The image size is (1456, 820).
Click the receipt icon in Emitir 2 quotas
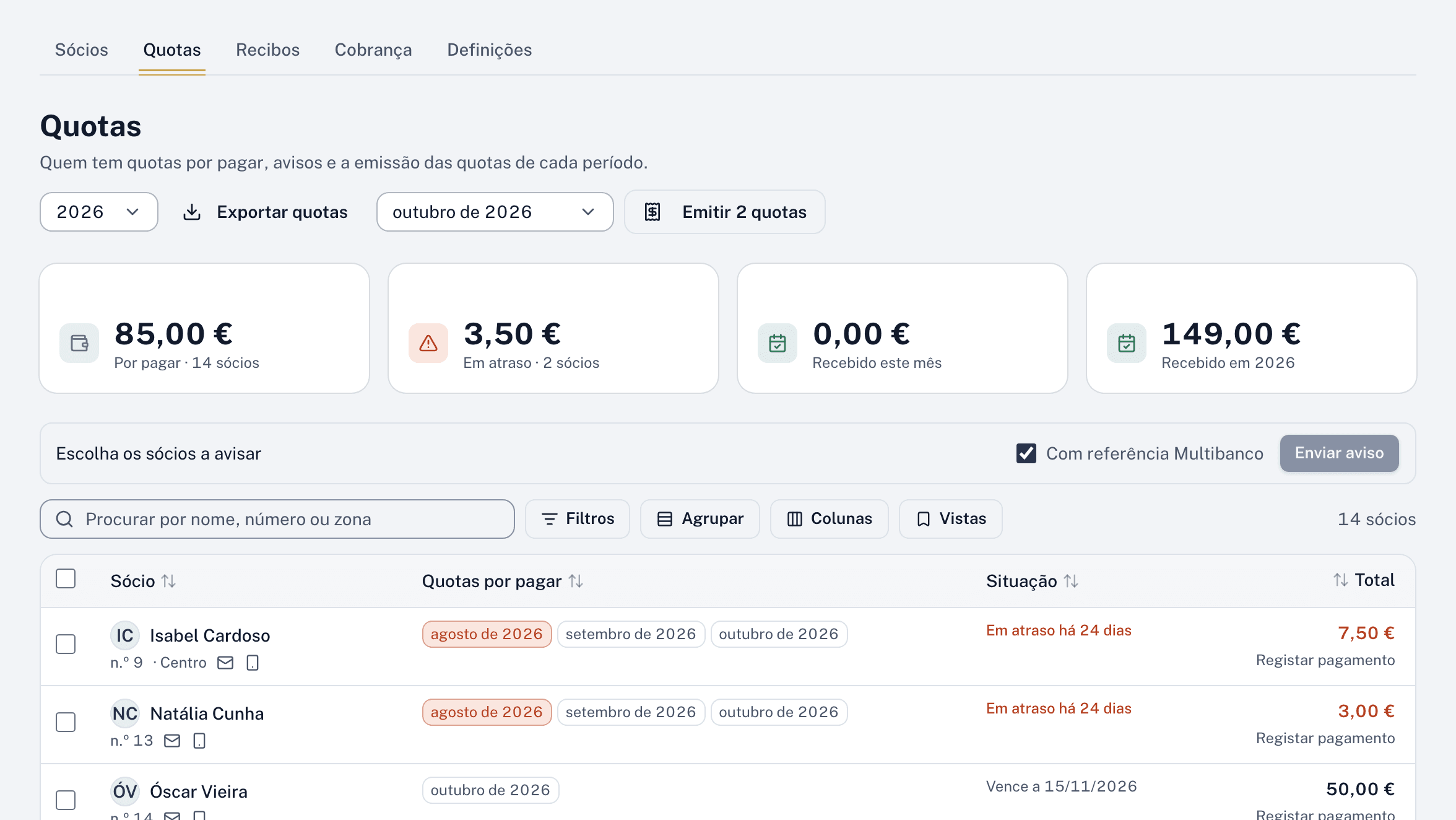(652, 212)
